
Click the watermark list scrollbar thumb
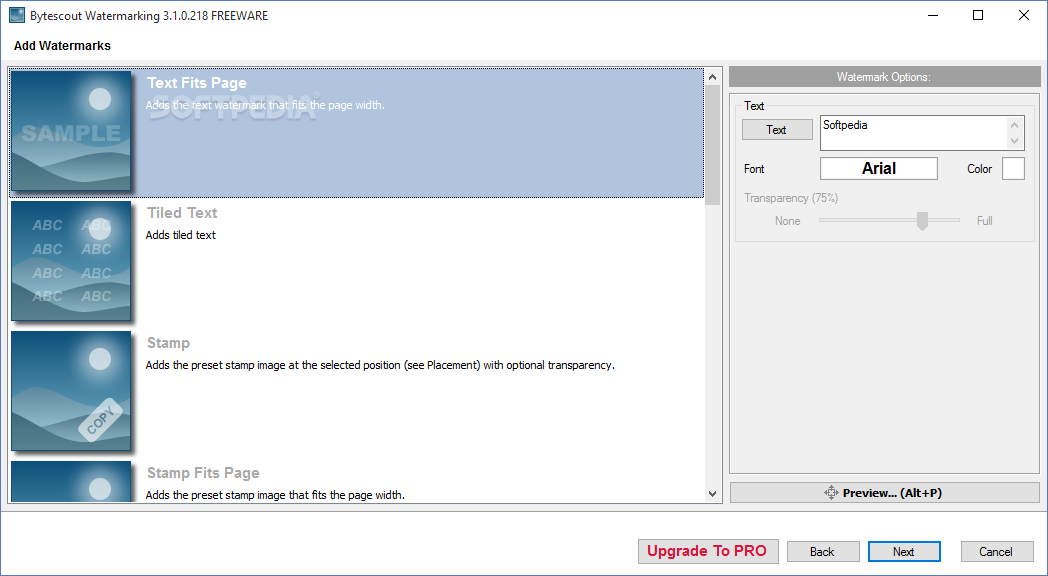click(712, 144)
